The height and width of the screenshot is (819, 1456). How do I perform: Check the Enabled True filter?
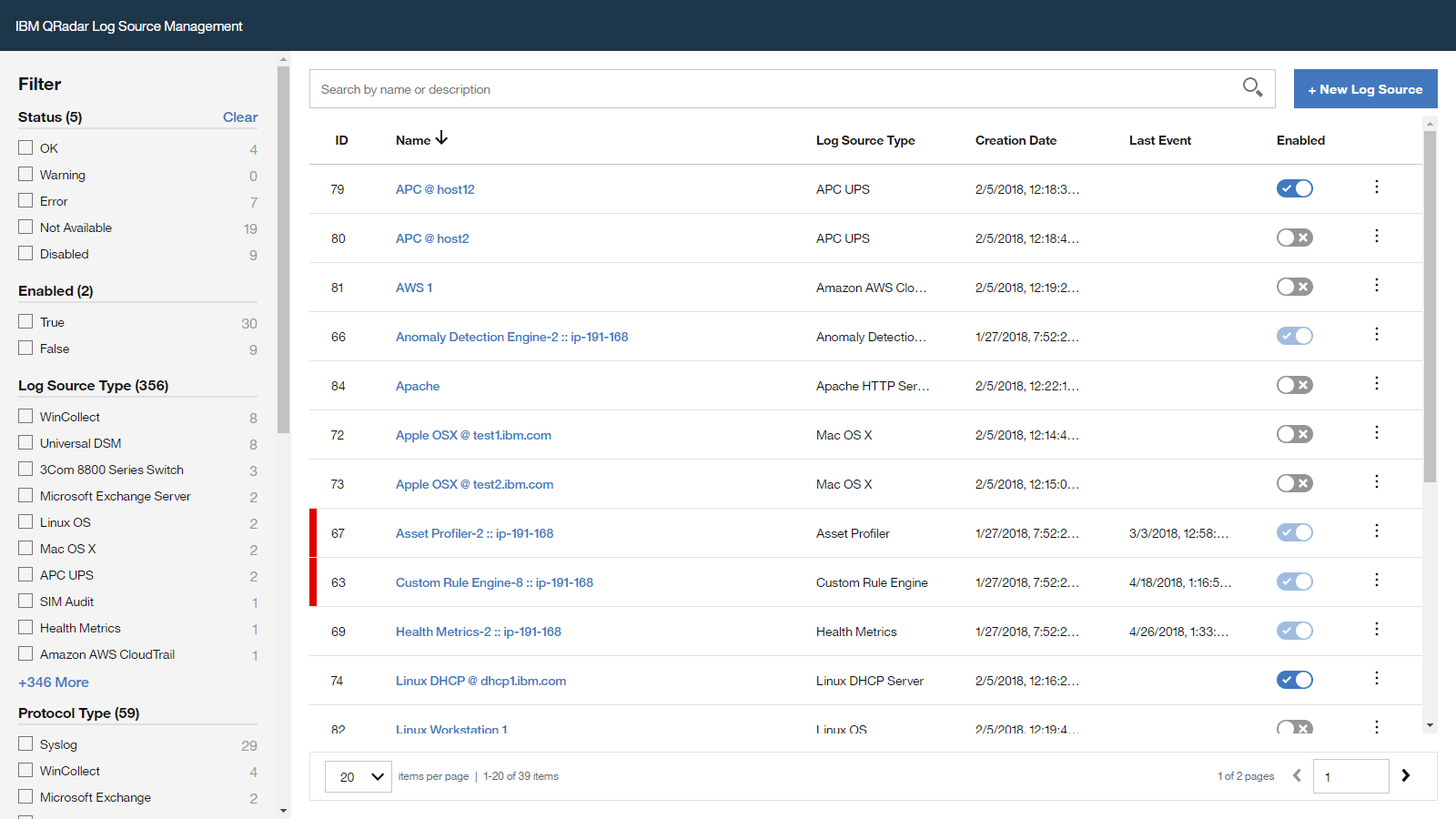tap(25, 321)
